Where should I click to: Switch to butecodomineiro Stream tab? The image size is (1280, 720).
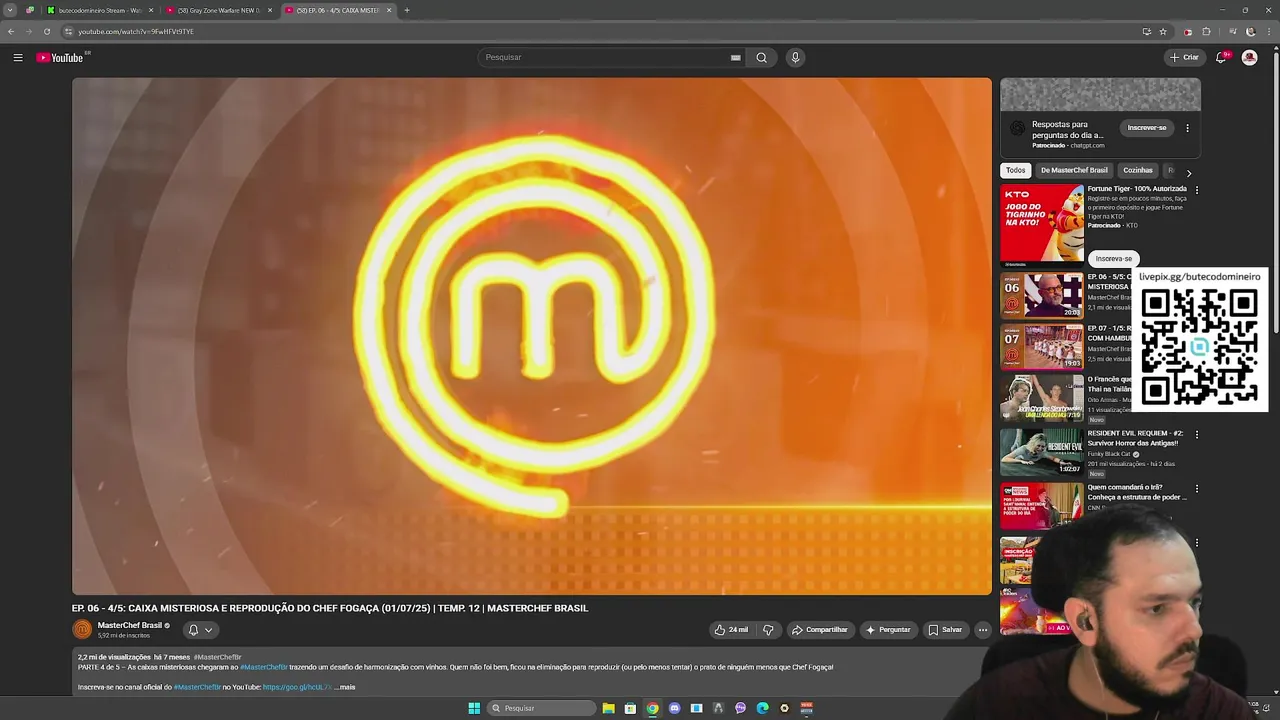pyautogui.click(x=100, y=10)
